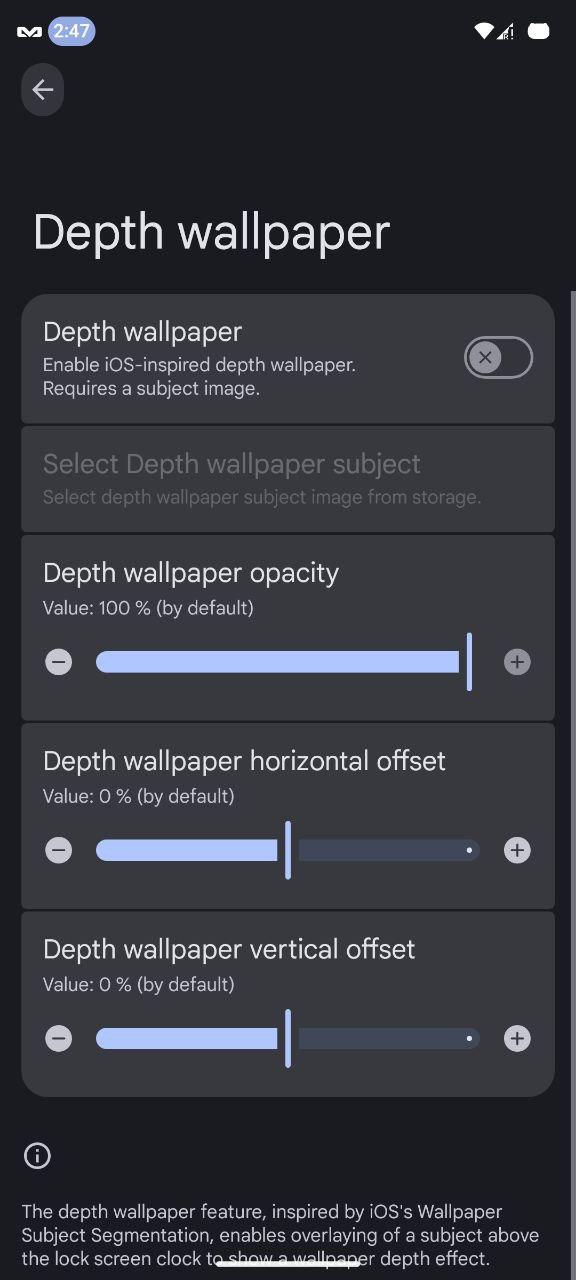Click the vertical offset slider handle

point(288,1038)
